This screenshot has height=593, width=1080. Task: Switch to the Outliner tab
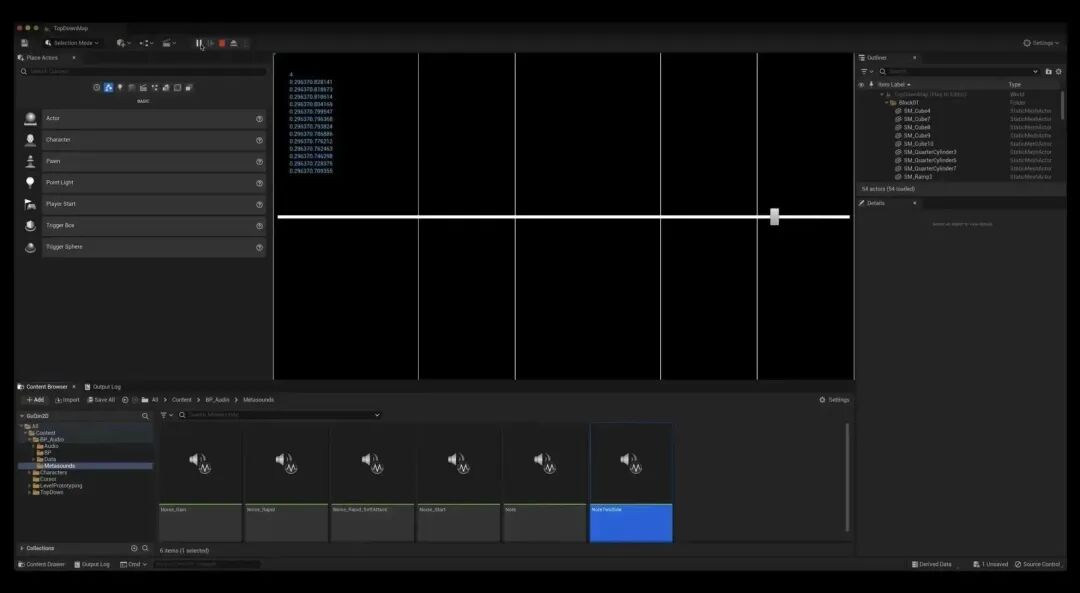point(877,58)
